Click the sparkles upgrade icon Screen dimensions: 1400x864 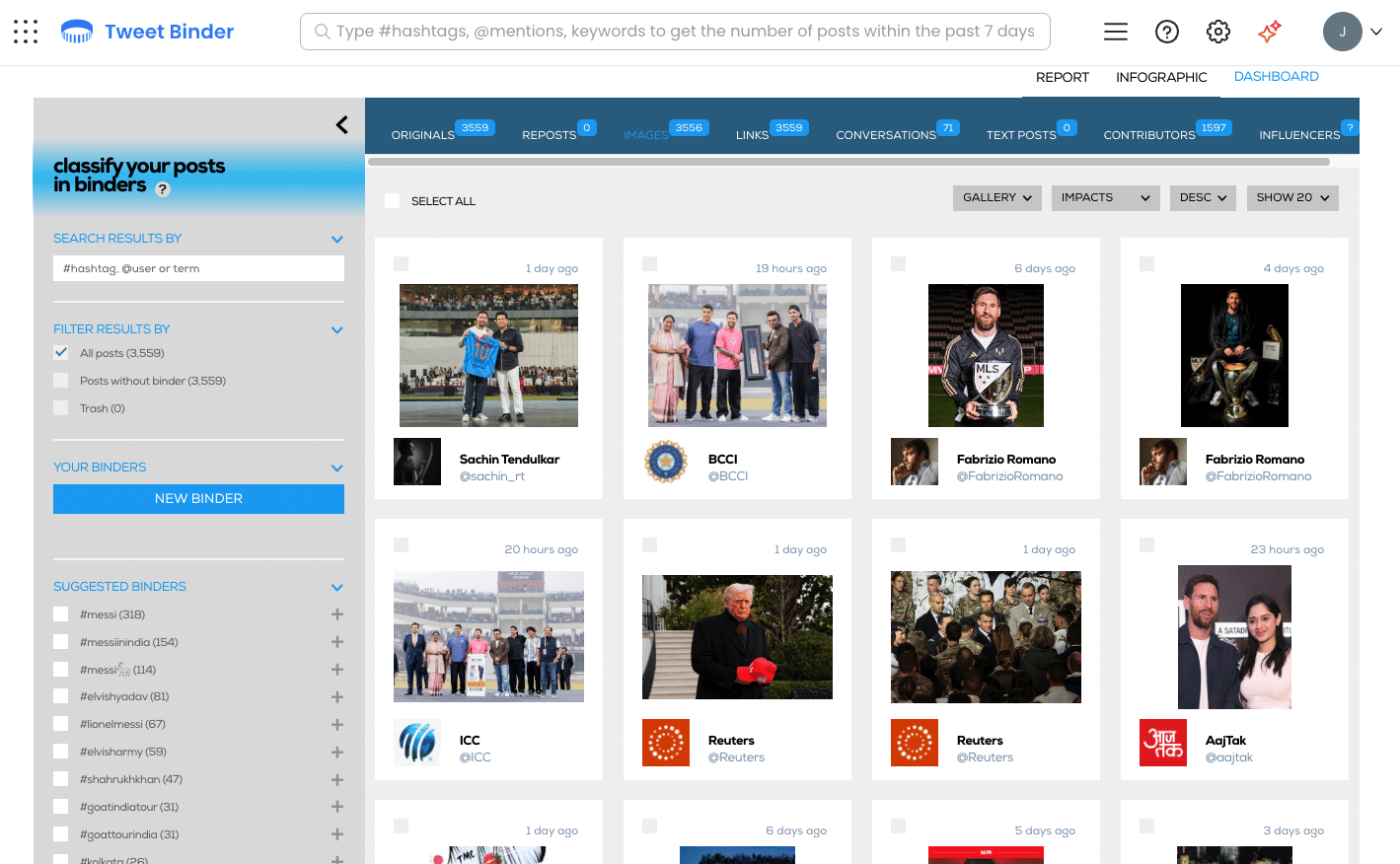coord(1269,31)
